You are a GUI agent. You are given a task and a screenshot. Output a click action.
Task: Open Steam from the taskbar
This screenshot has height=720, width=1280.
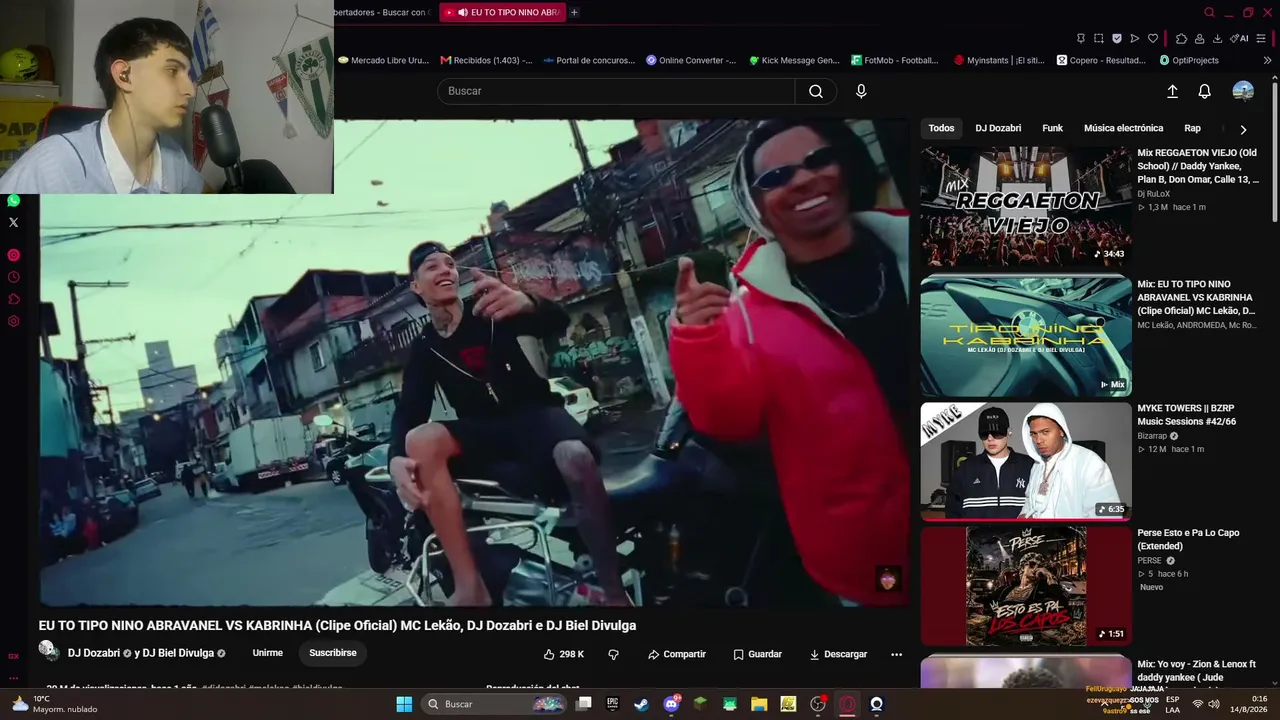tap(641, 704)
